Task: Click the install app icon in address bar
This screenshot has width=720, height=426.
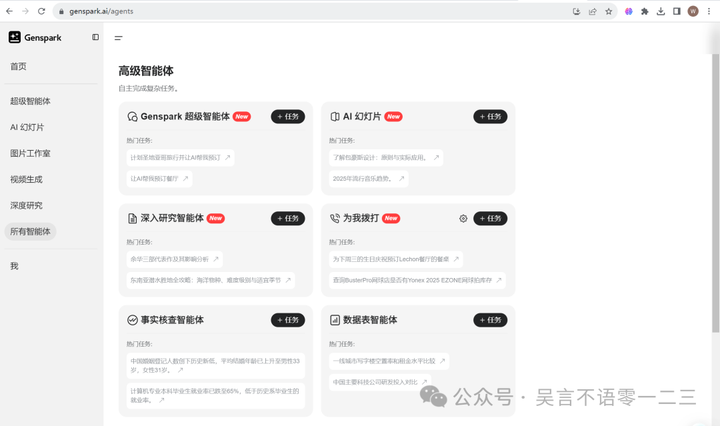Action: coord(576,11)
